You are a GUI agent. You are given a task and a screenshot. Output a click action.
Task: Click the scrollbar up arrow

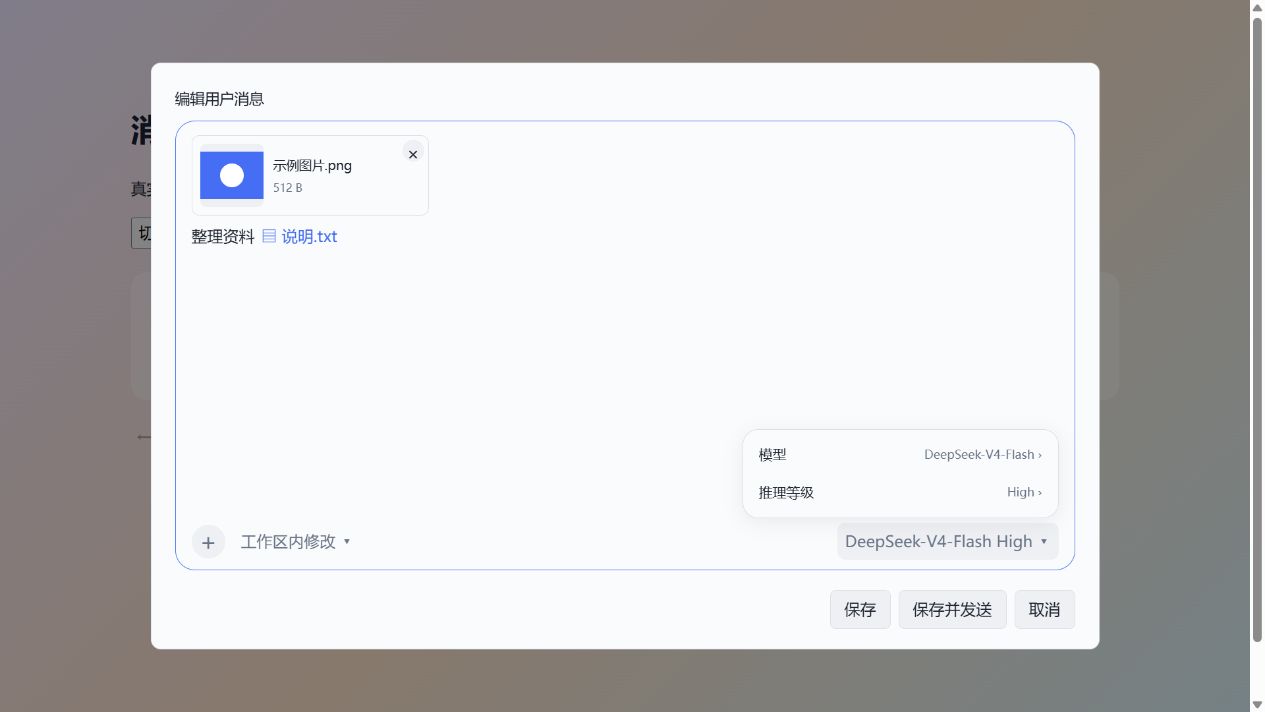(1257, 7)
